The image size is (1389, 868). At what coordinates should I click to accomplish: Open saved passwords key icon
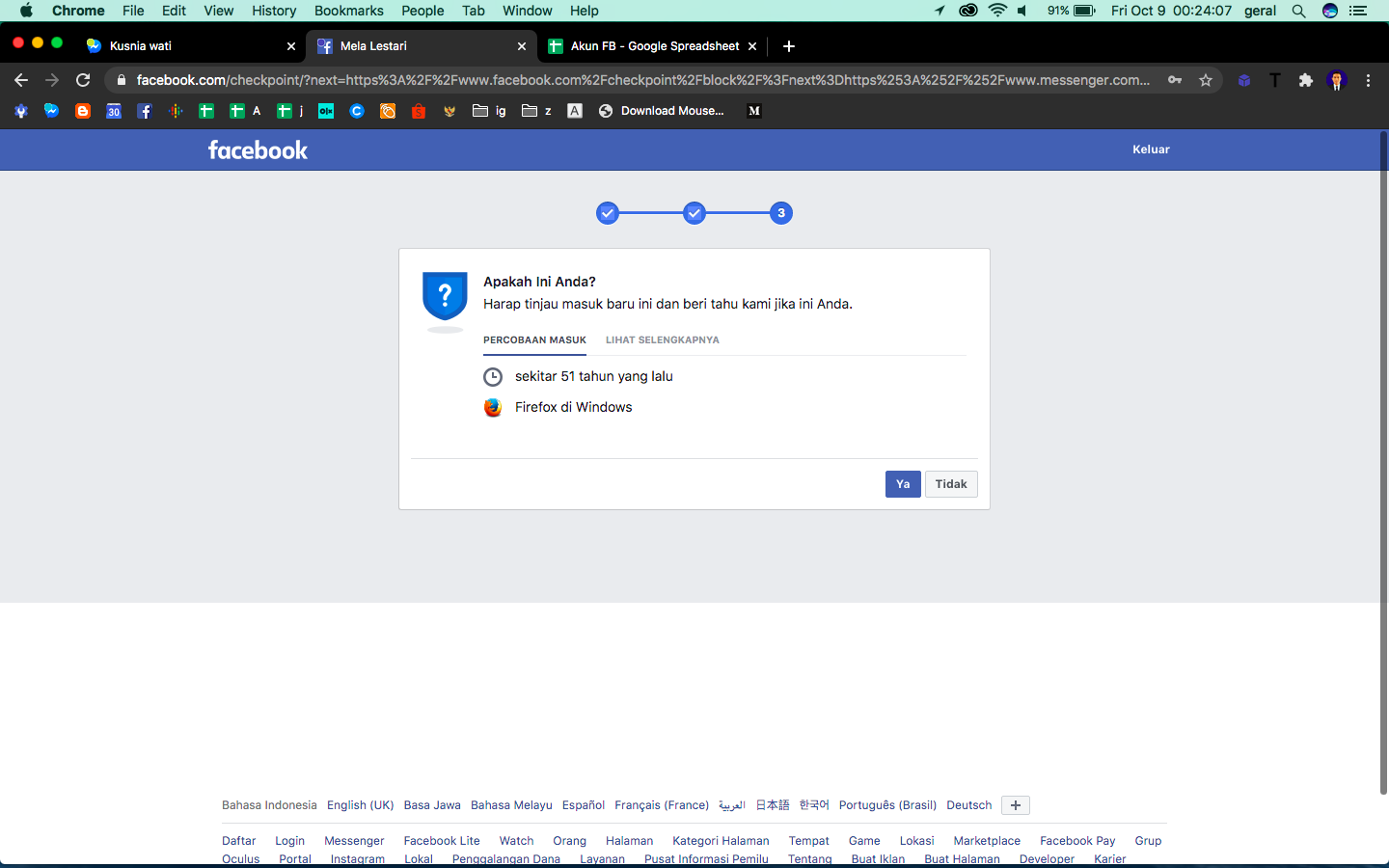[x=1175, y=80]
